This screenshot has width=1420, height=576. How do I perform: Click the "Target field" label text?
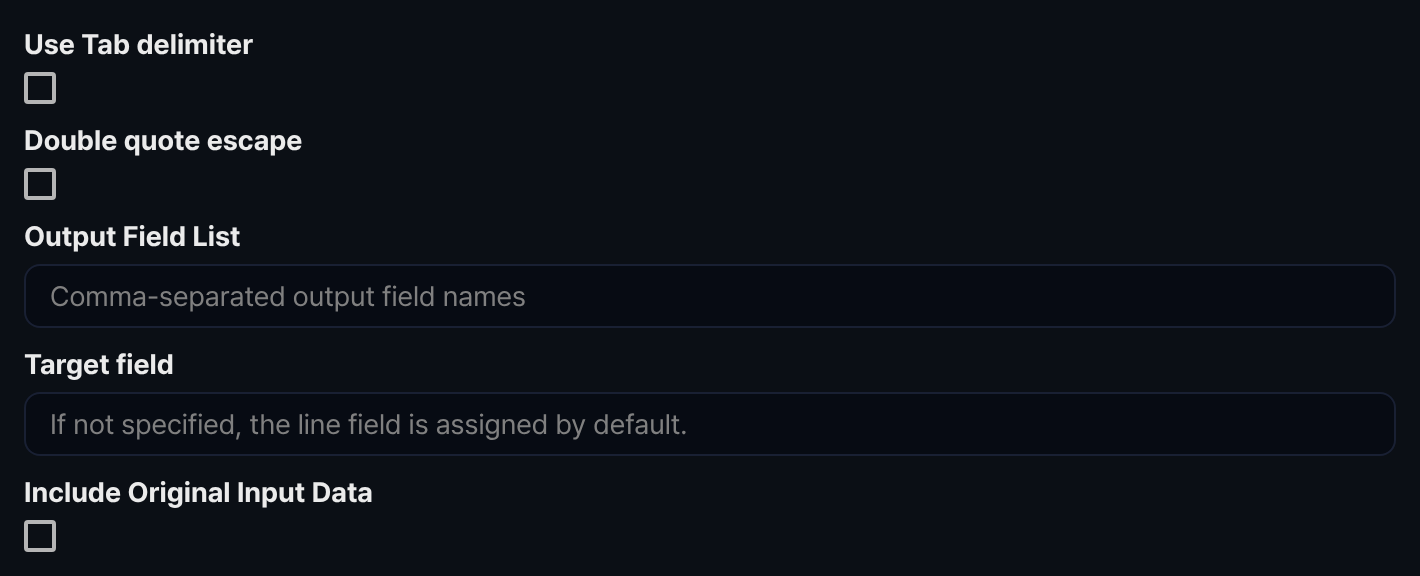(x=99, y=365)
